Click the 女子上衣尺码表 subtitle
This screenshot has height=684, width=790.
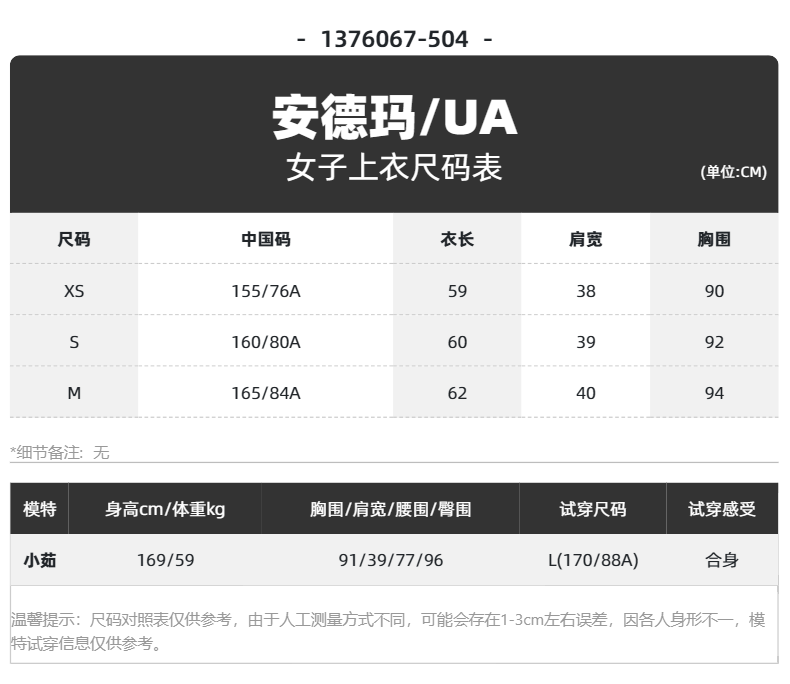(x=394, y=167)
